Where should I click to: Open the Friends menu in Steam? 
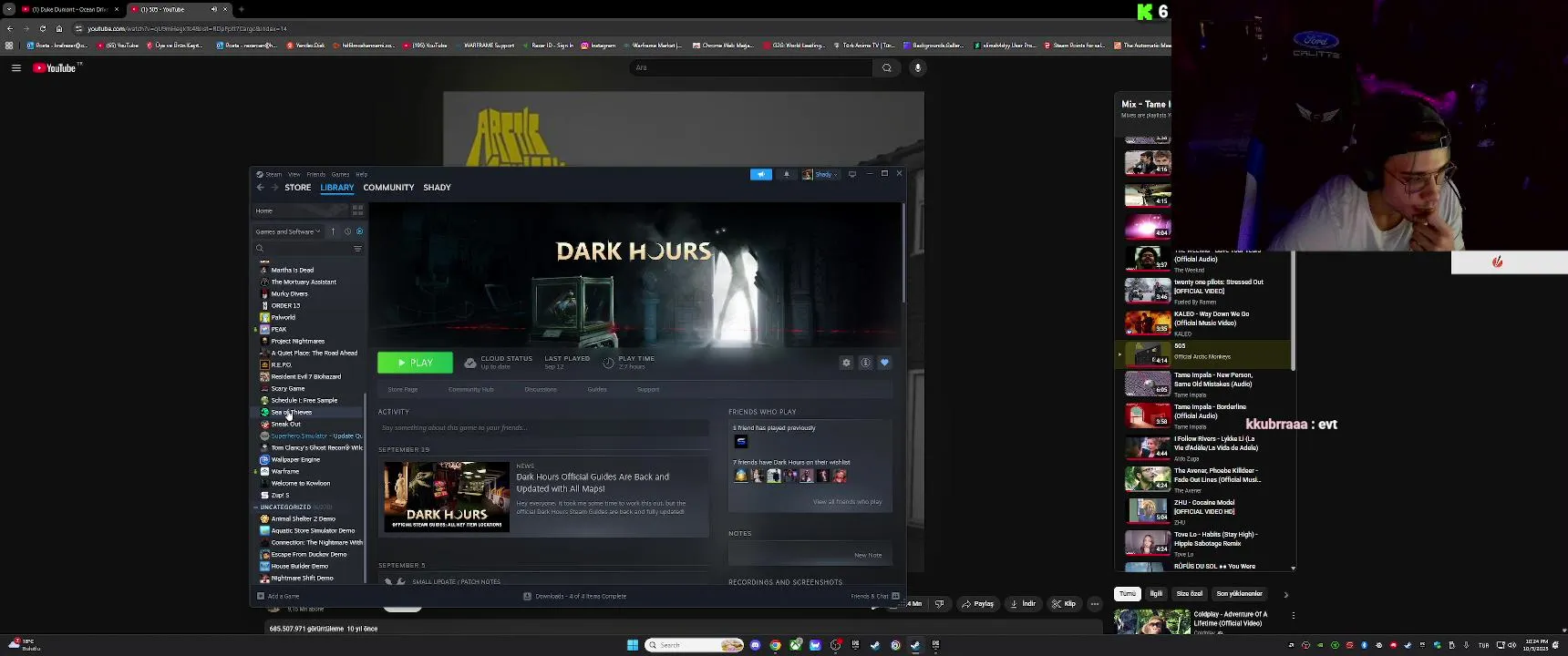coord(315,174)
